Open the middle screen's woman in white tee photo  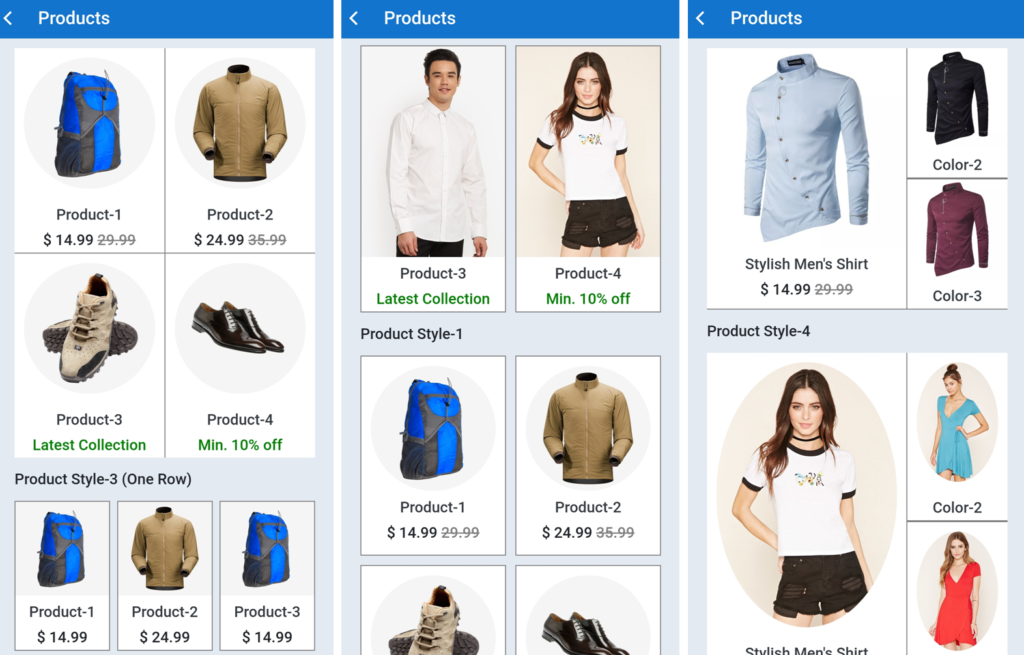(x=588, y=152)
